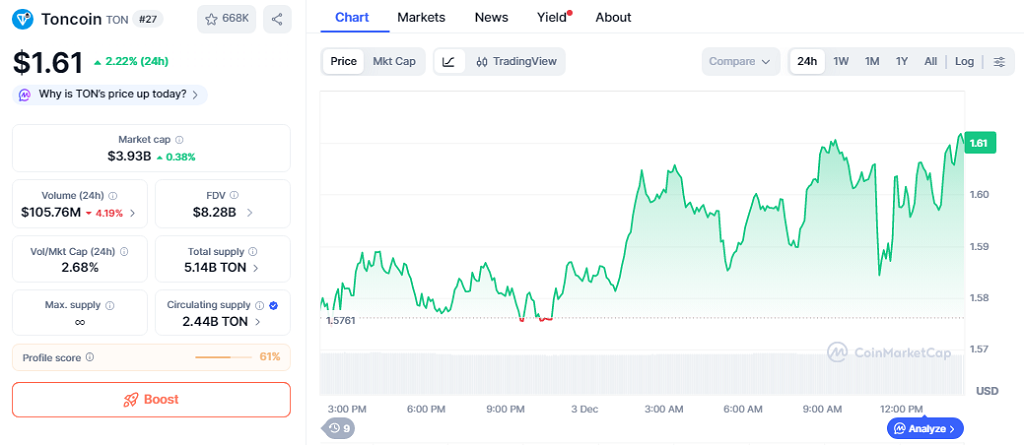Select the 1W time range
The width and height of the screenshot is (1024, 445).
(841, 61)
